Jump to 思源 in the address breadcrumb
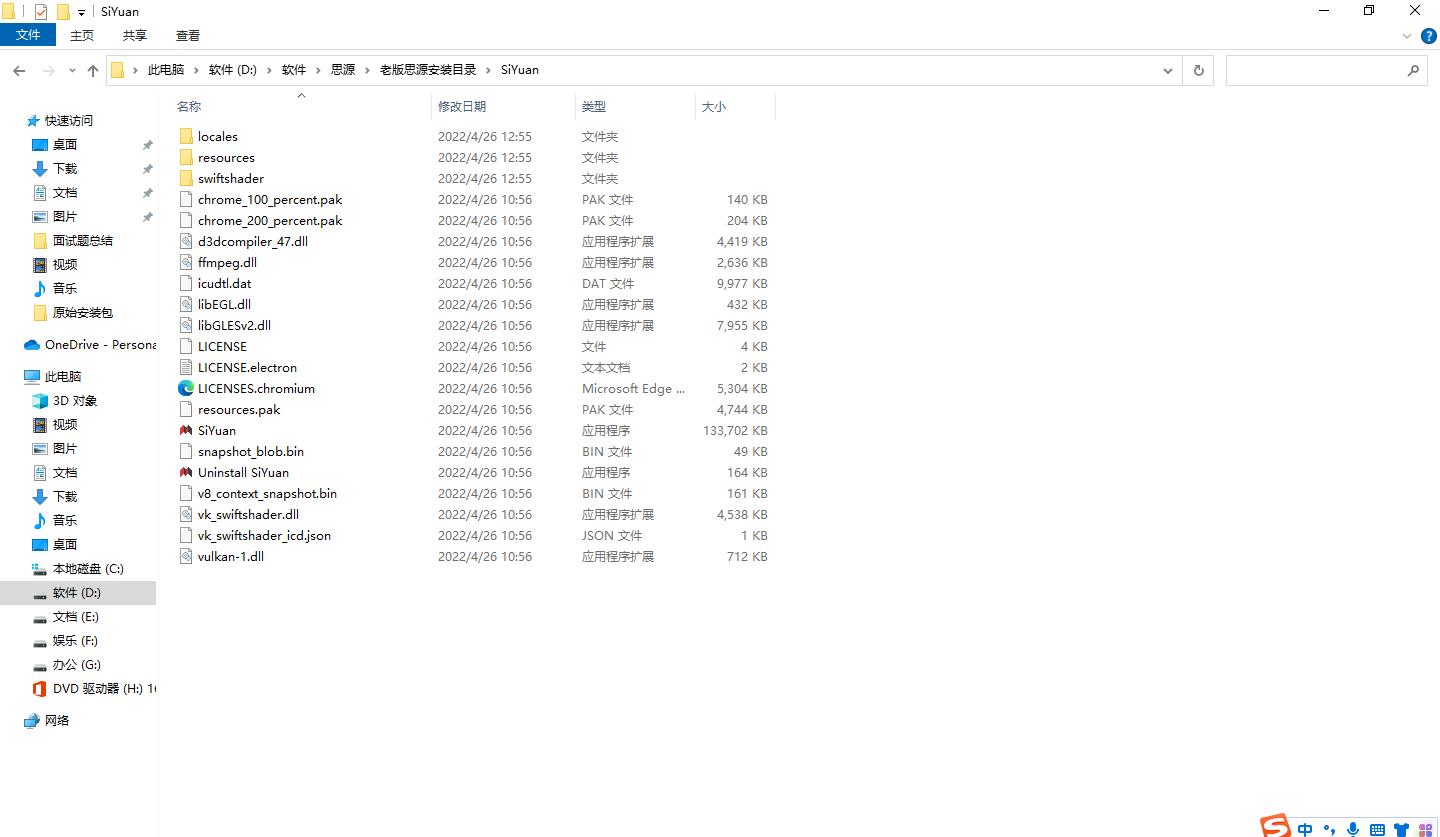This screenshot has height=837, width=1440. pyautogui.click(x=343, y=70)
